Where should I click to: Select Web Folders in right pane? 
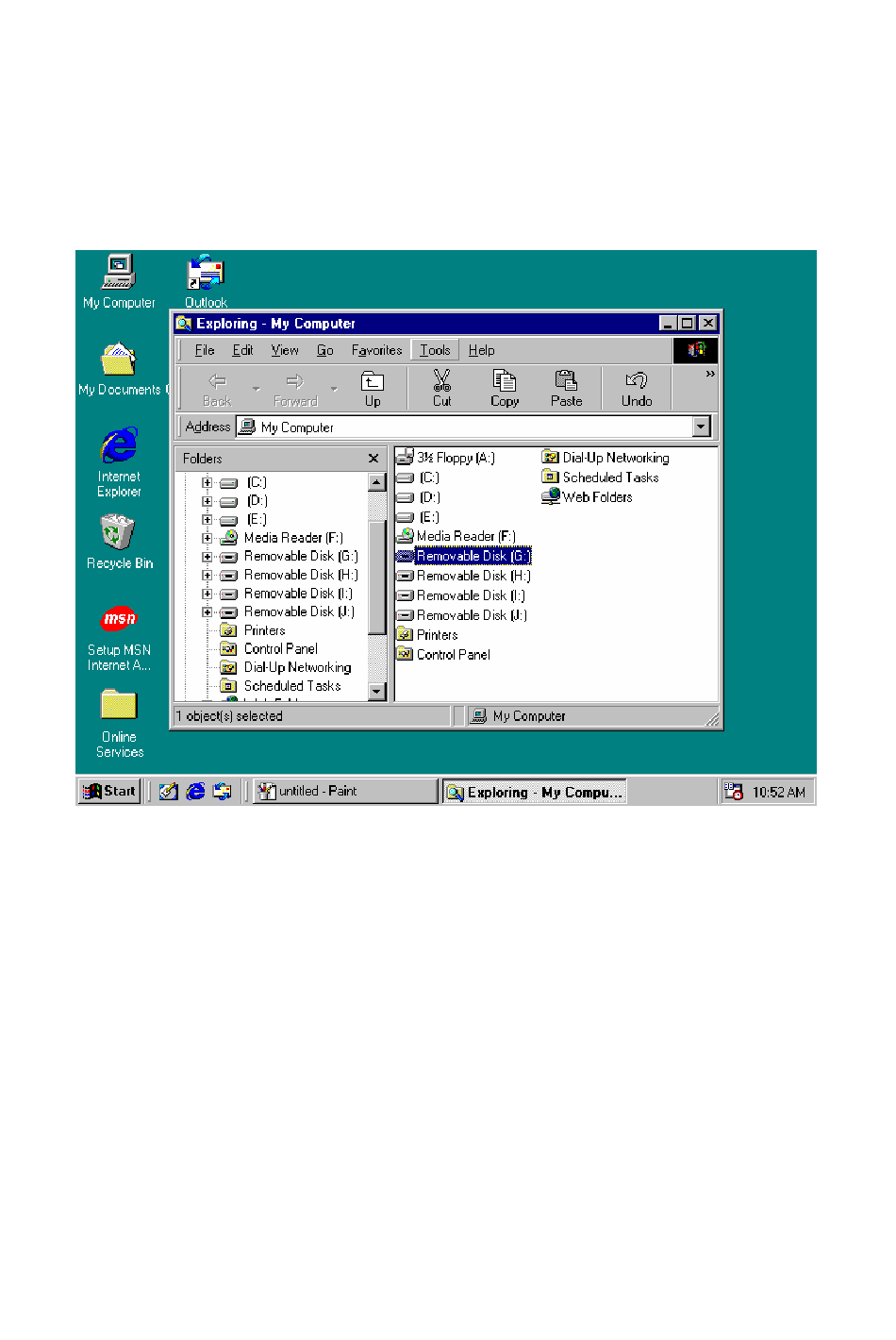587,496
